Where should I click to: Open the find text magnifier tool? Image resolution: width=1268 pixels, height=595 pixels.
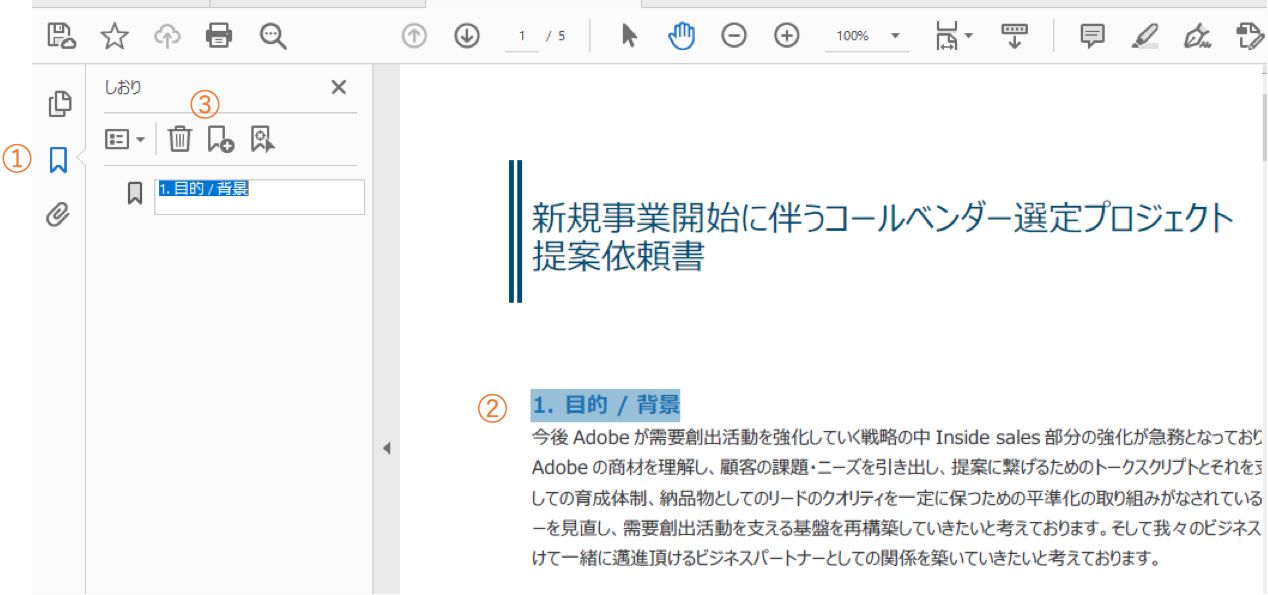tap(272, 36)
